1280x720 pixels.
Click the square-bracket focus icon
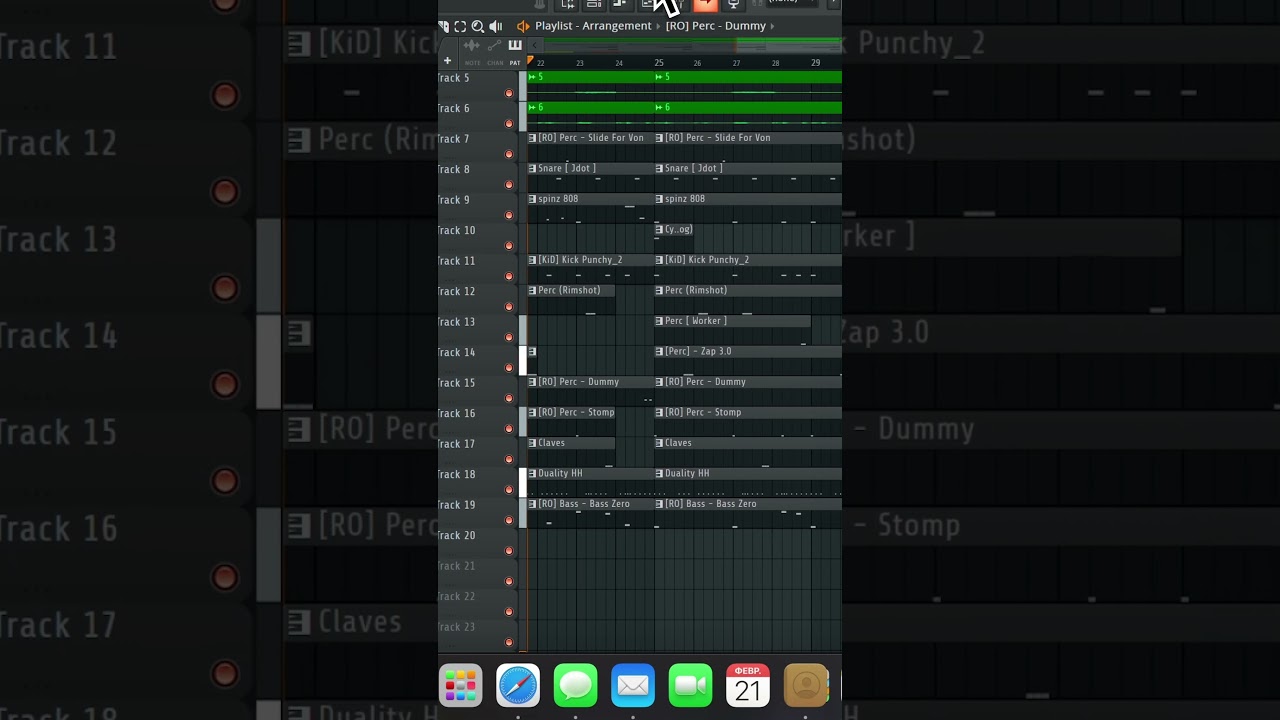tap(460, 26)
